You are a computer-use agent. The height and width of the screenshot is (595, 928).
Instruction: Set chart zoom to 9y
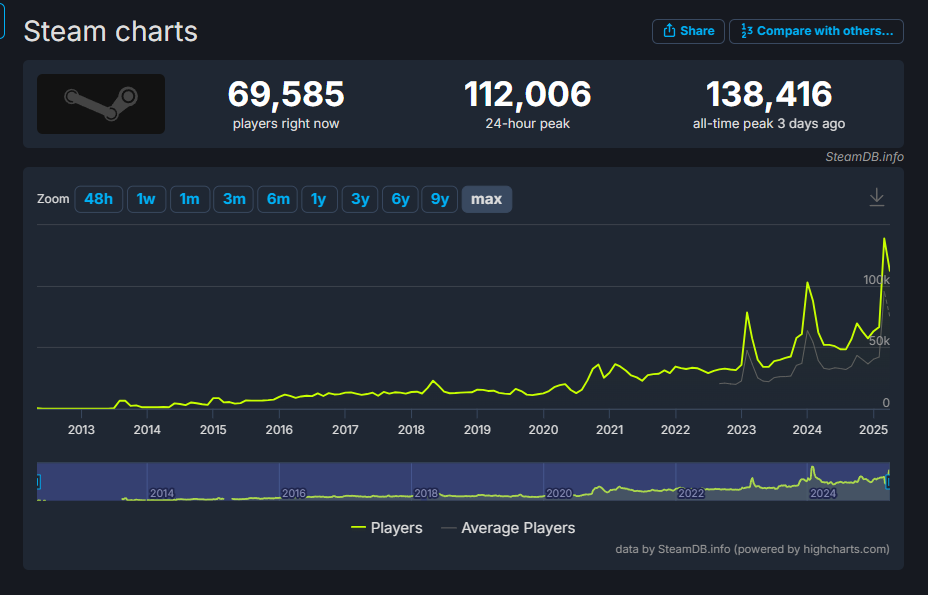tap(439, 199)
